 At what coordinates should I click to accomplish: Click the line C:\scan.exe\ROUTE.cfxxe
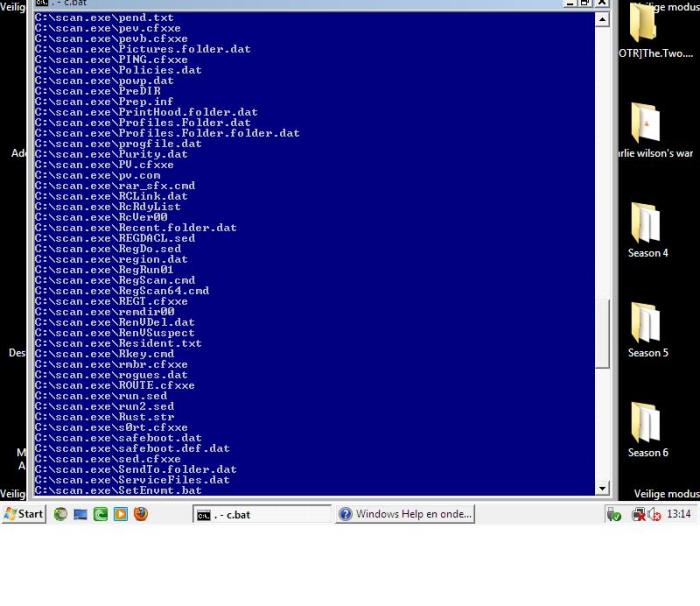[x=115, y=385]
